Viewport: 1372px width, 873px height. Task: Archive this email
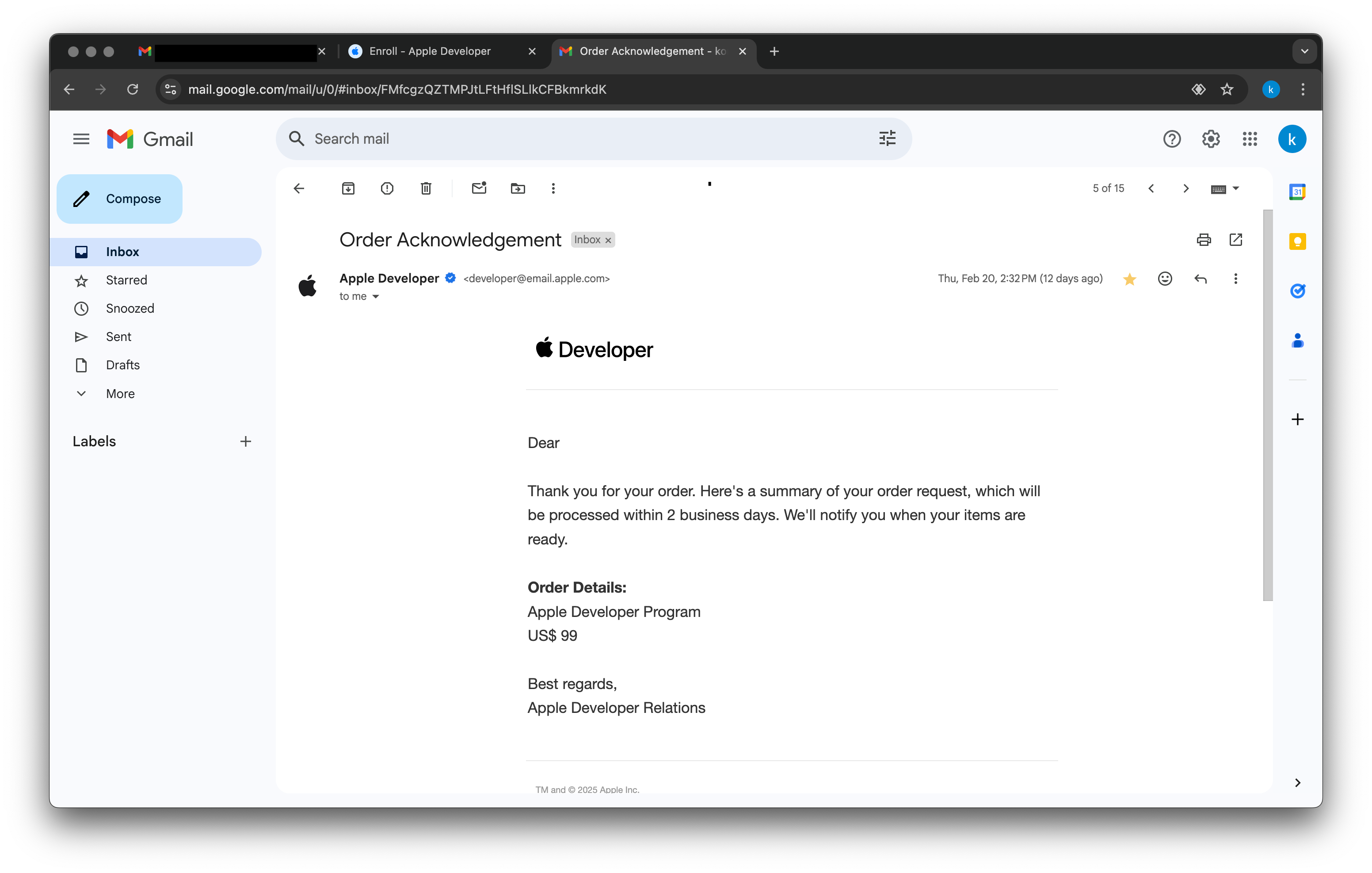click(x=348, y=188)
